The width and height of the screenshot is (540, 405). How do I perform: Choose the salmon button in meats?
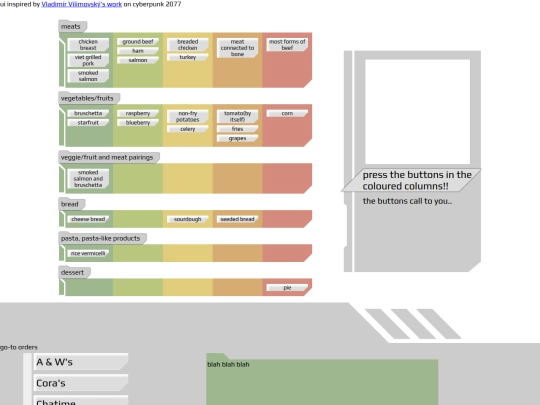[138, 60]
